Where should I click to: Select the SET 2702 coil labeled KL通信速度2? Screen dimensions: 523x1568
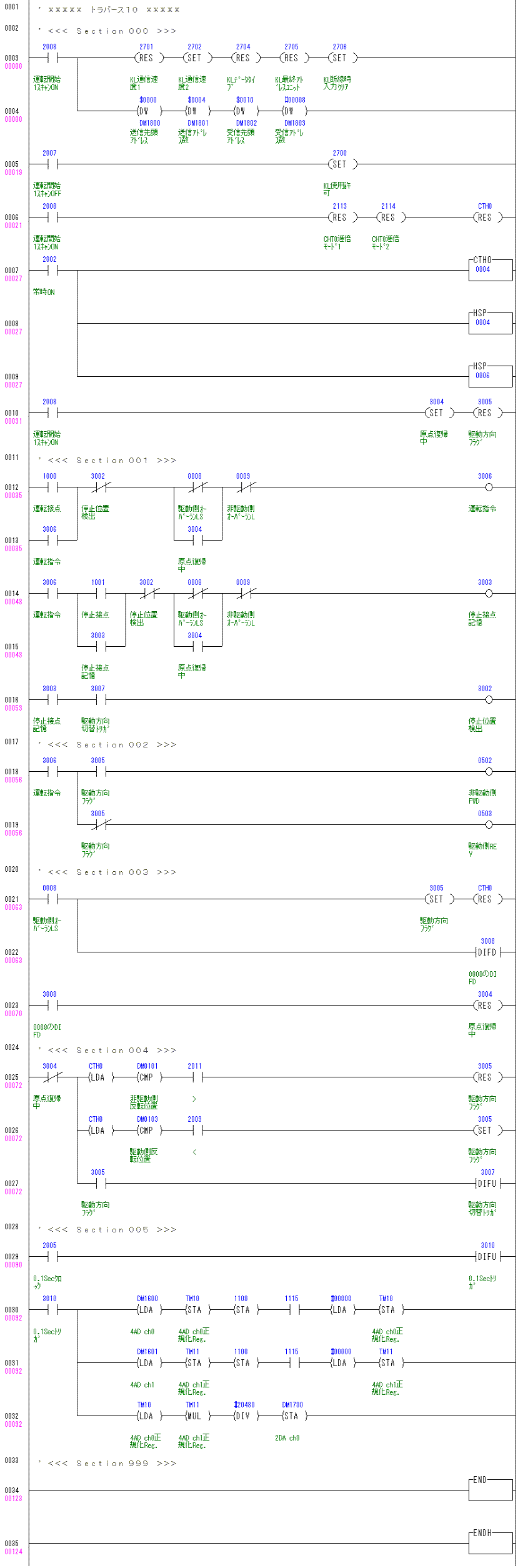pos(197,58)
